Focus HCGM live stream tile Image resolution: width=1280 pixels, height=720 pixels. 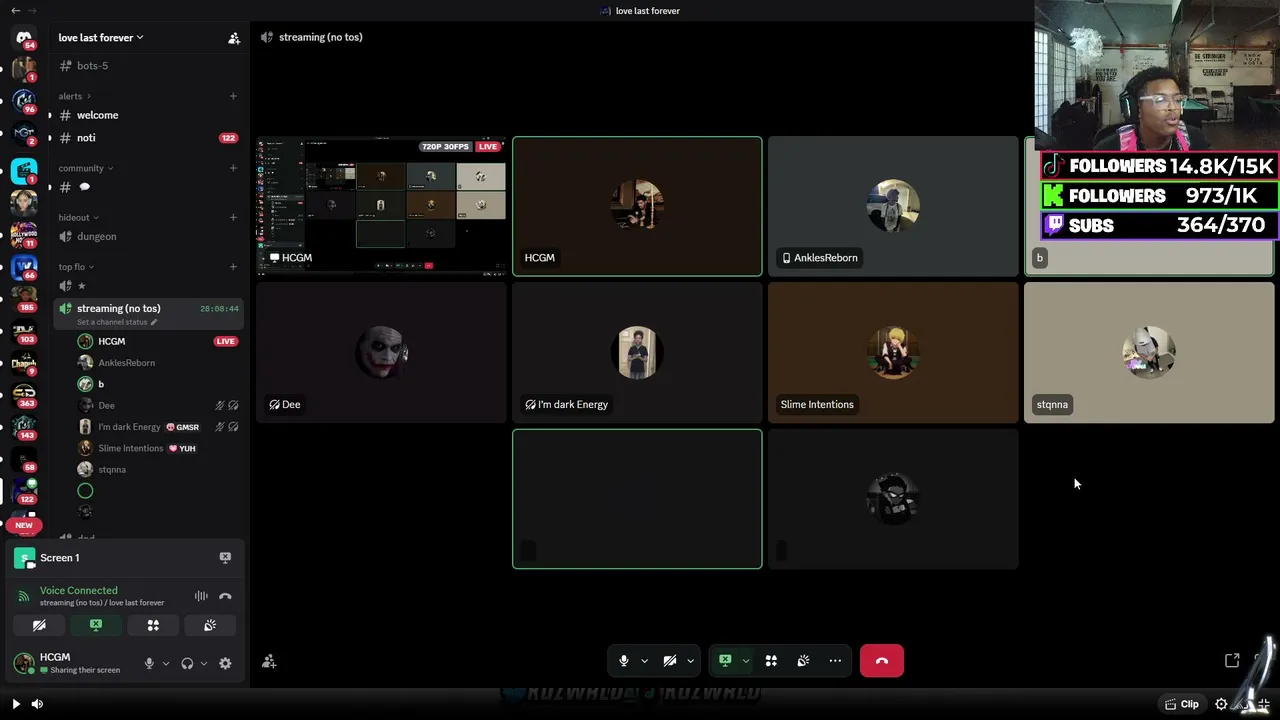[381, 206]
